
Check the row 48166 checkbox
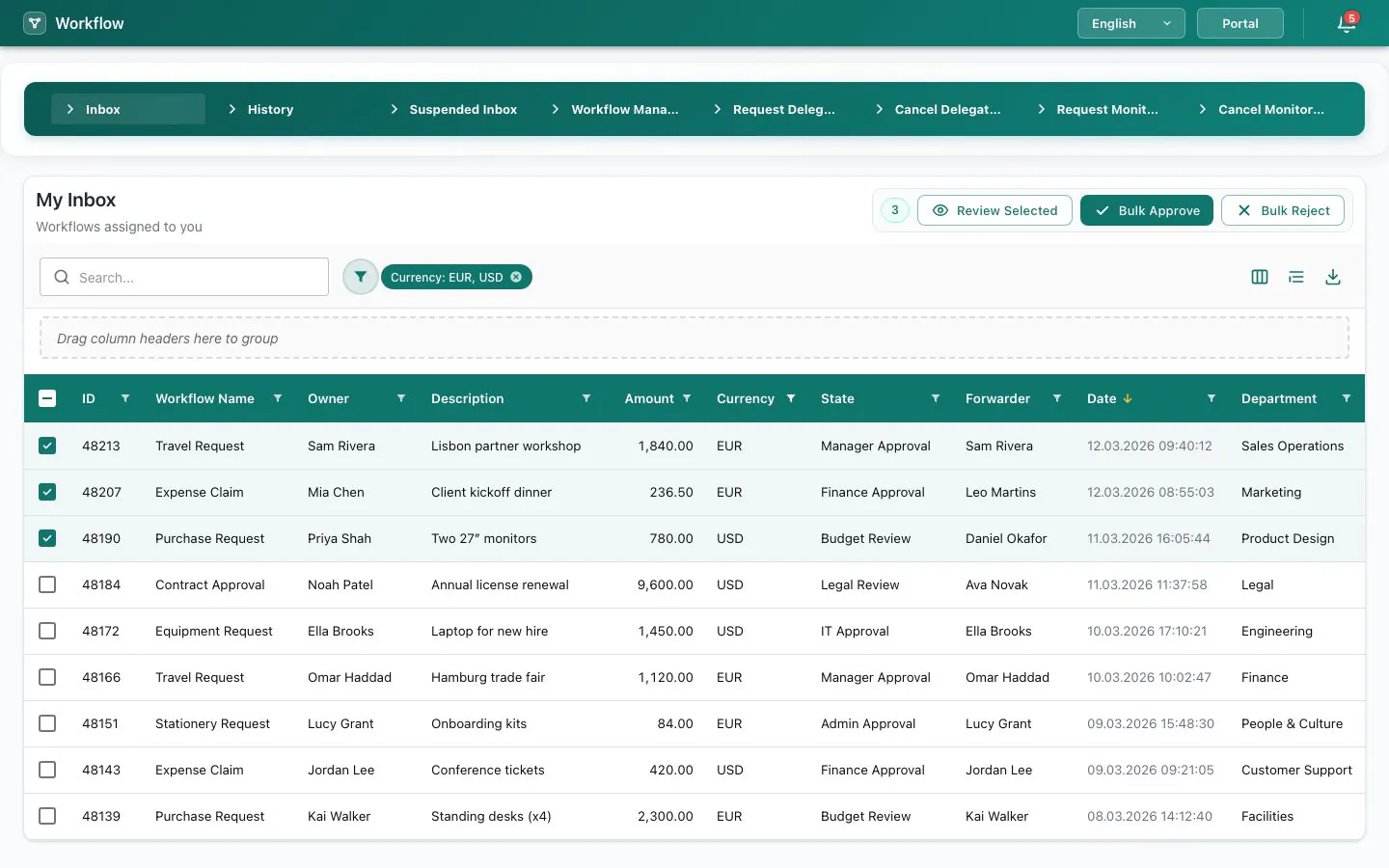tap(47, 677)
